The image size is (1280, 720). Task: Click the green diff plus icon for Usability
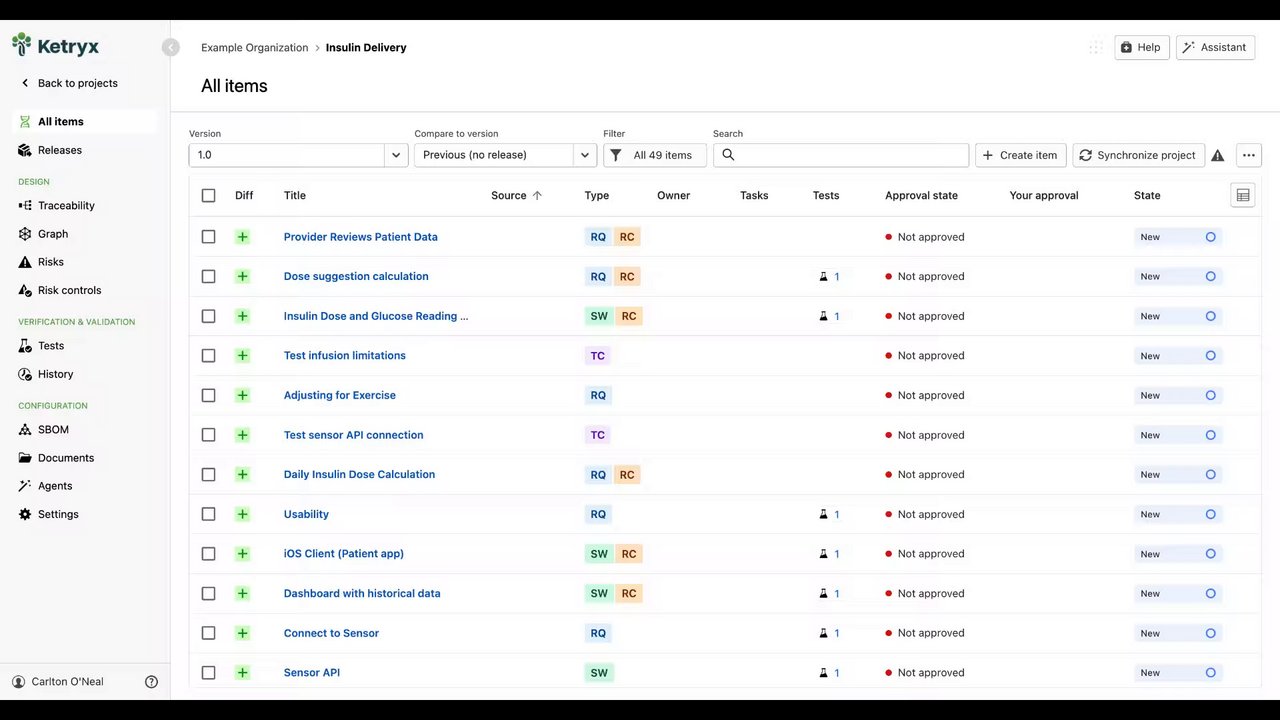(242, 514)
